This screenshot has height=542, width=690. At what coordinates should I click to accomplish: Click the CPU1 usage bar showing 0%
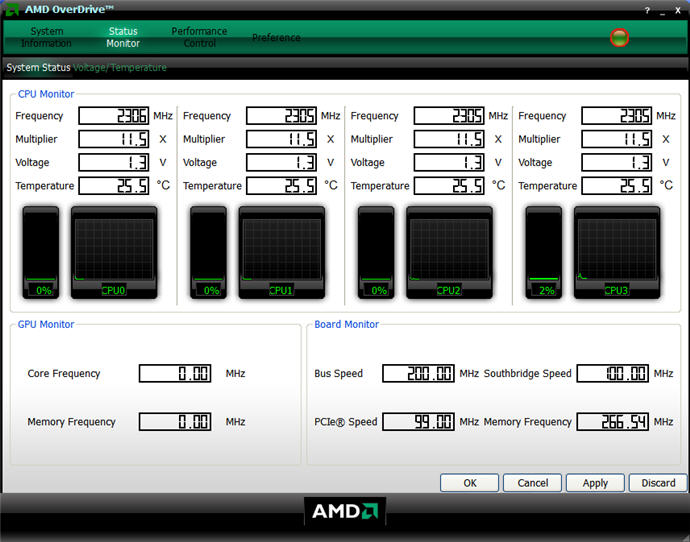coord(209,253)
